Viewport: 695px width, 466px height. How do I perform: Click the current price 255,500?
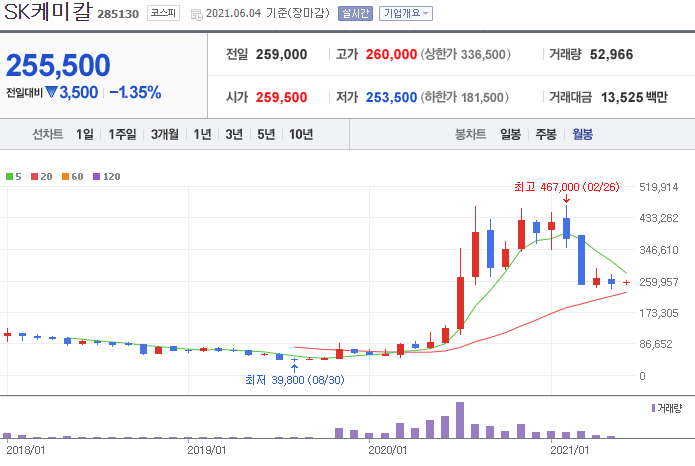click(58, 65)
